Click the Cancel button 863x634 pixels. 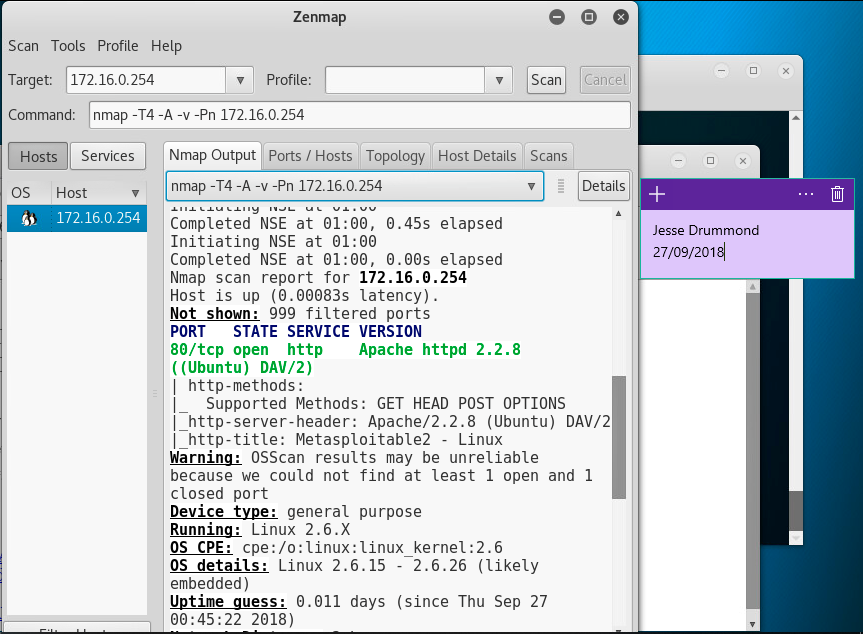point(605,80)
